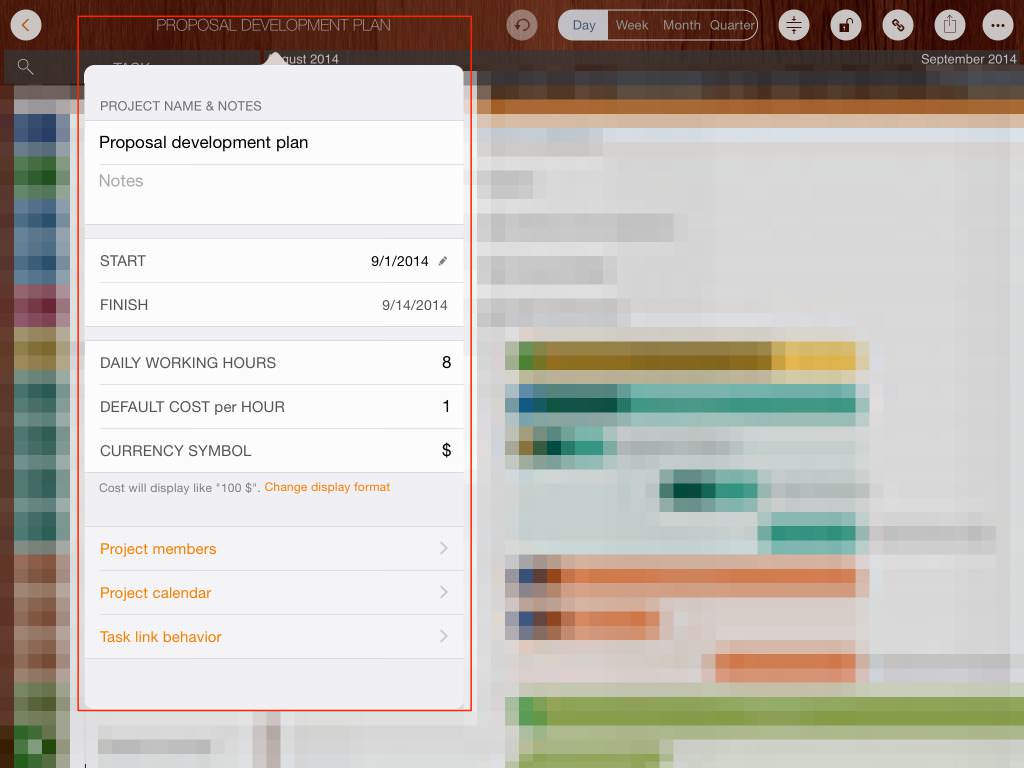Toggle the unlock padlock icon
1024x768 pixels.
(846, 25)
